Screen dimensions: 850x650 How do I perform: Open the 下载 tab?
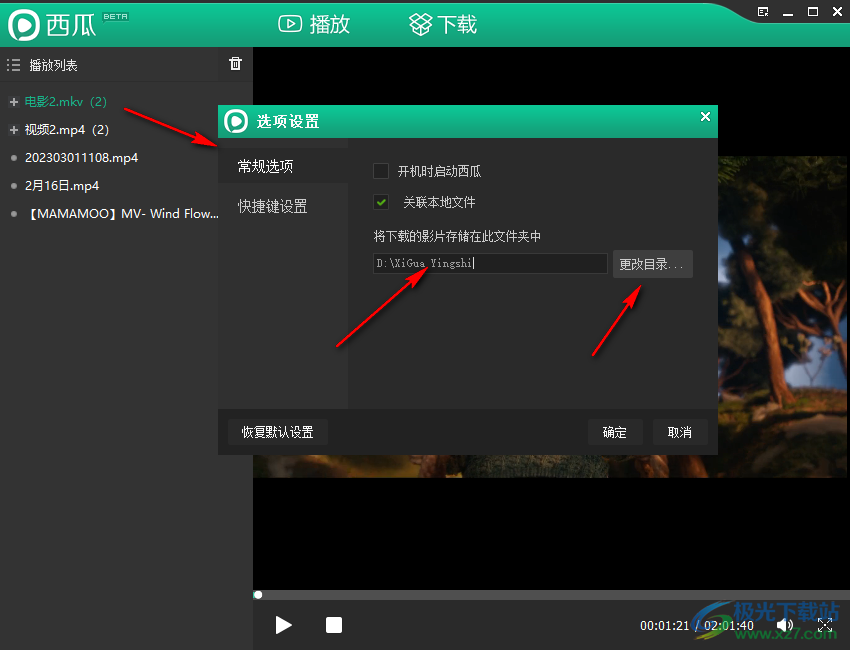pyautogui.click(x=443, y=24)
